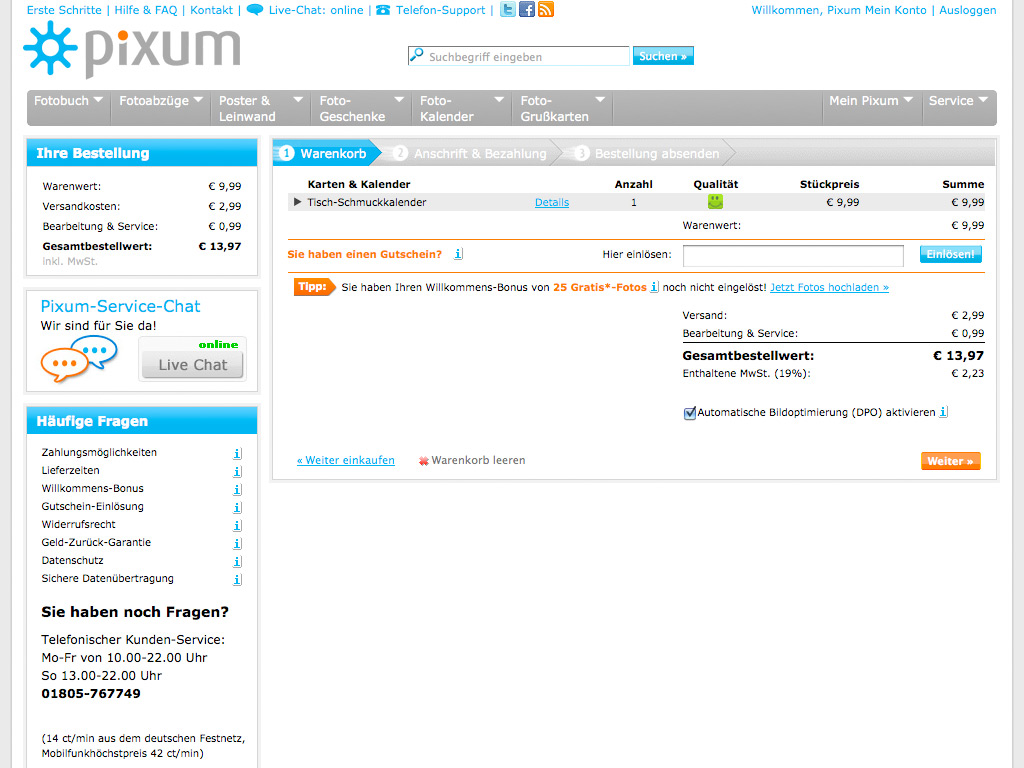Expand the Tisch-Schmuckkalender row triangle
Screen dimensions: 1024x768
click(x=297, y=202)
